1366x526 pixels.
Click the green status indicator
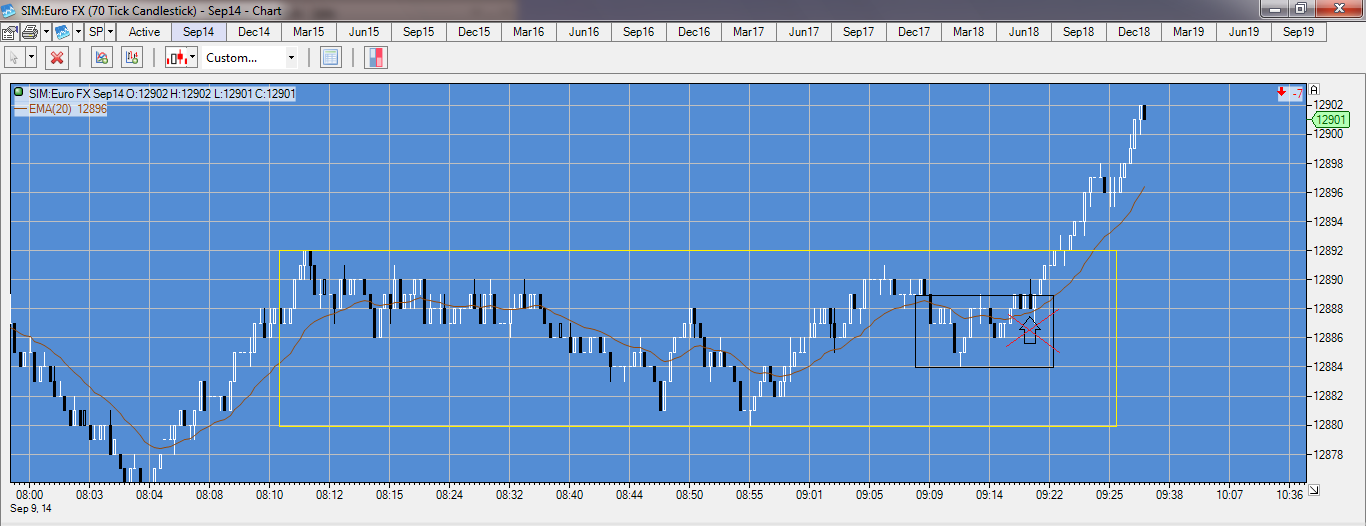(x=19, y=92)
